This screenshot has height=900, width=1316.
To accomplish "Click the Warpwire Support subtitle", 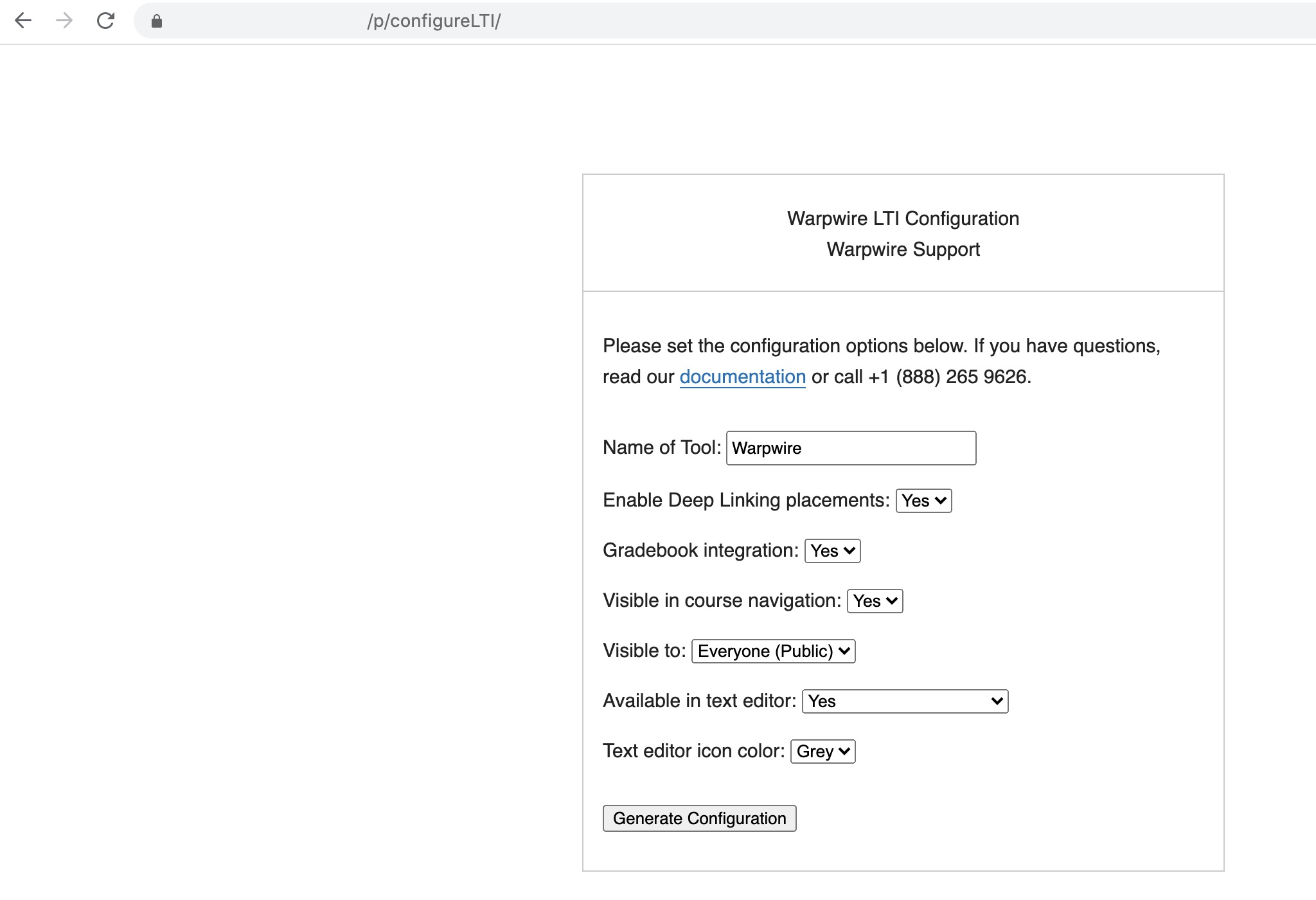I will [x=903, y=249].
